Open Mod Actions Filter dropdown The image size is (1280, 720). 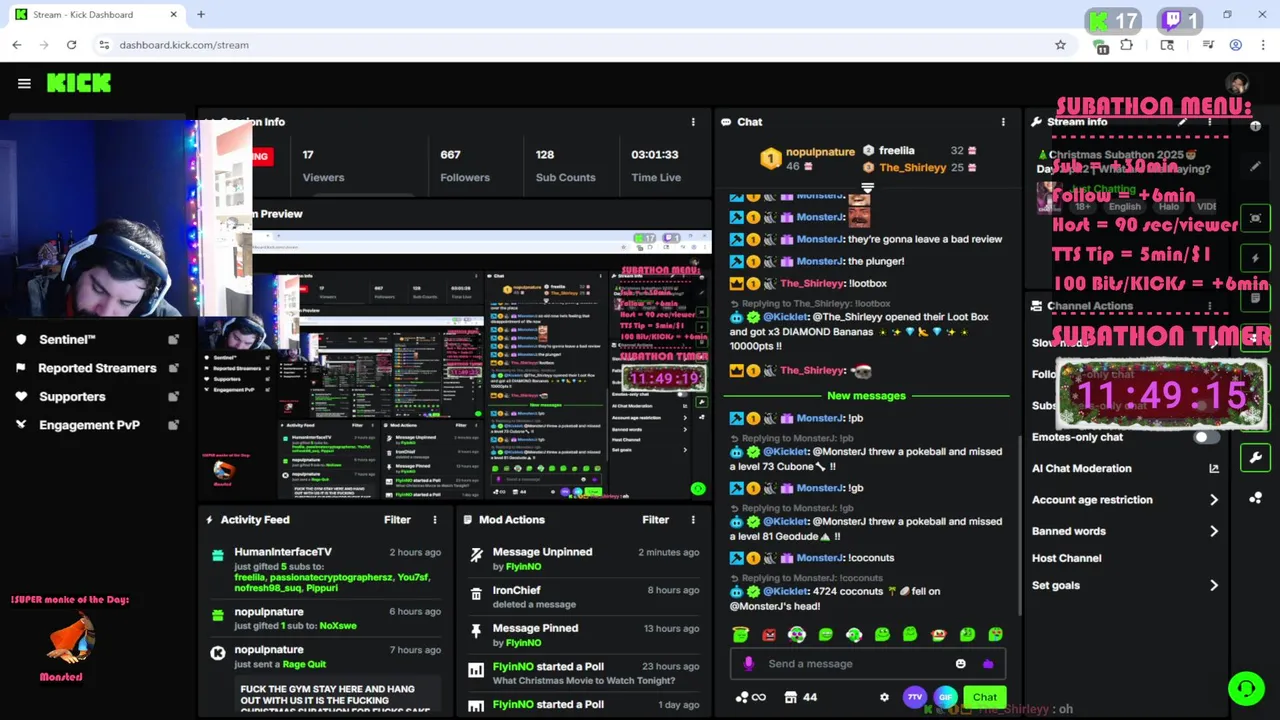point(655,520)
